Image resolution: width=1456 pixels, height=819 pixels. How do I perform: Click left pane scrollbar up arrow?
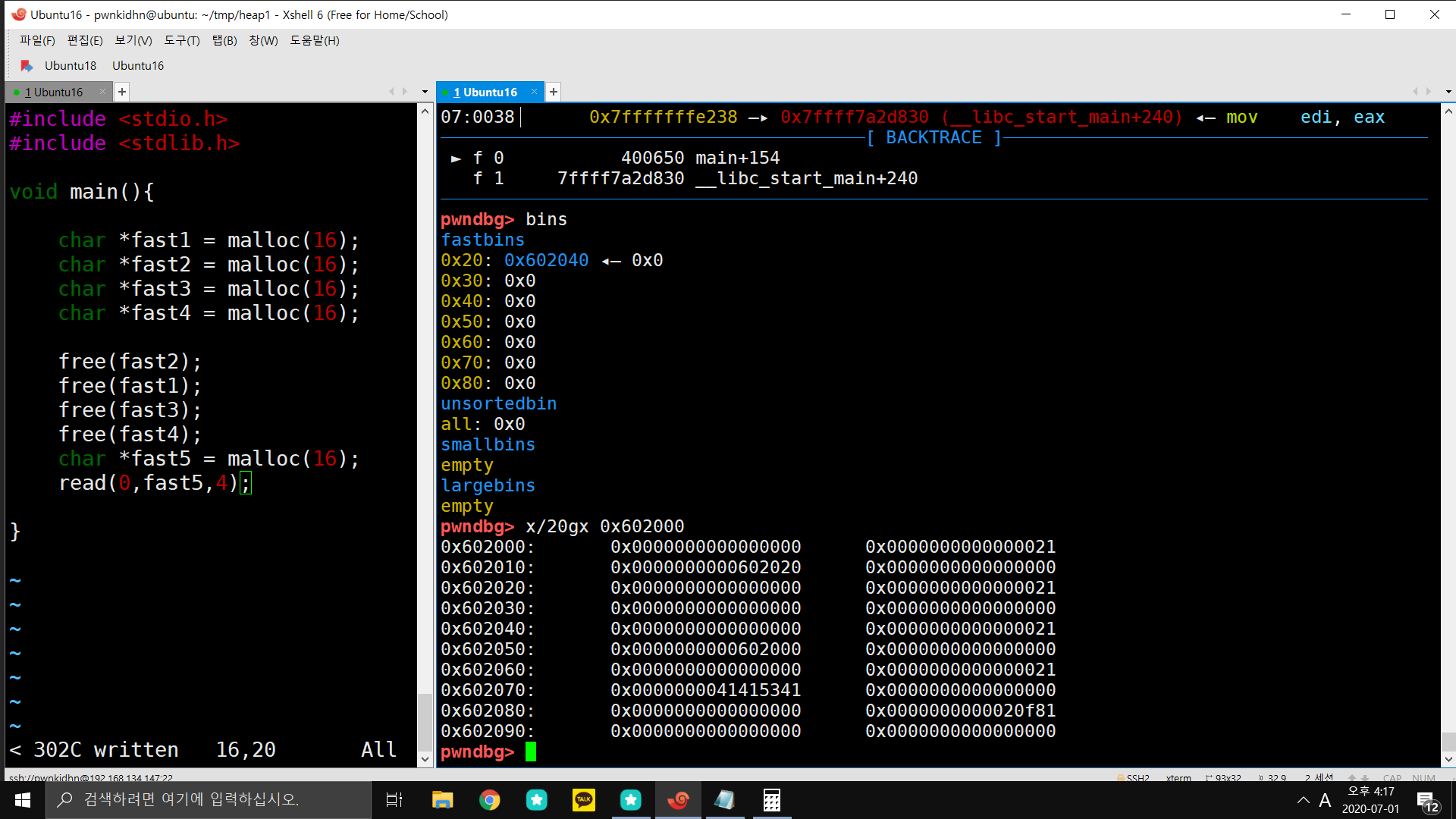point(425,111)
